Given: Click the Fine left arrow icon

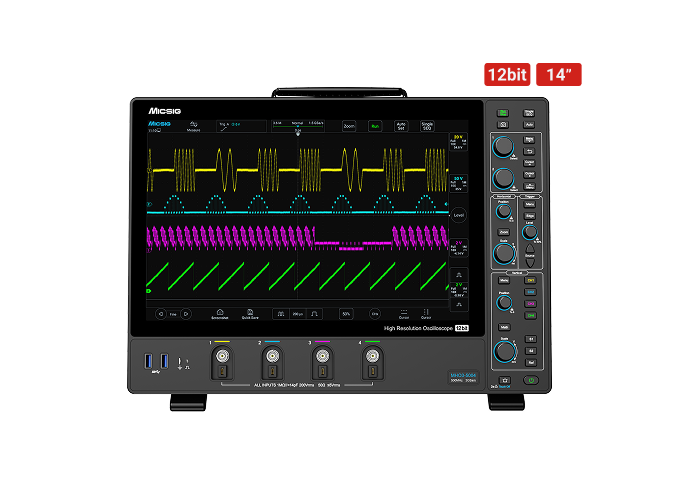Looking at the screenshot, I should [x=161, y=314].
